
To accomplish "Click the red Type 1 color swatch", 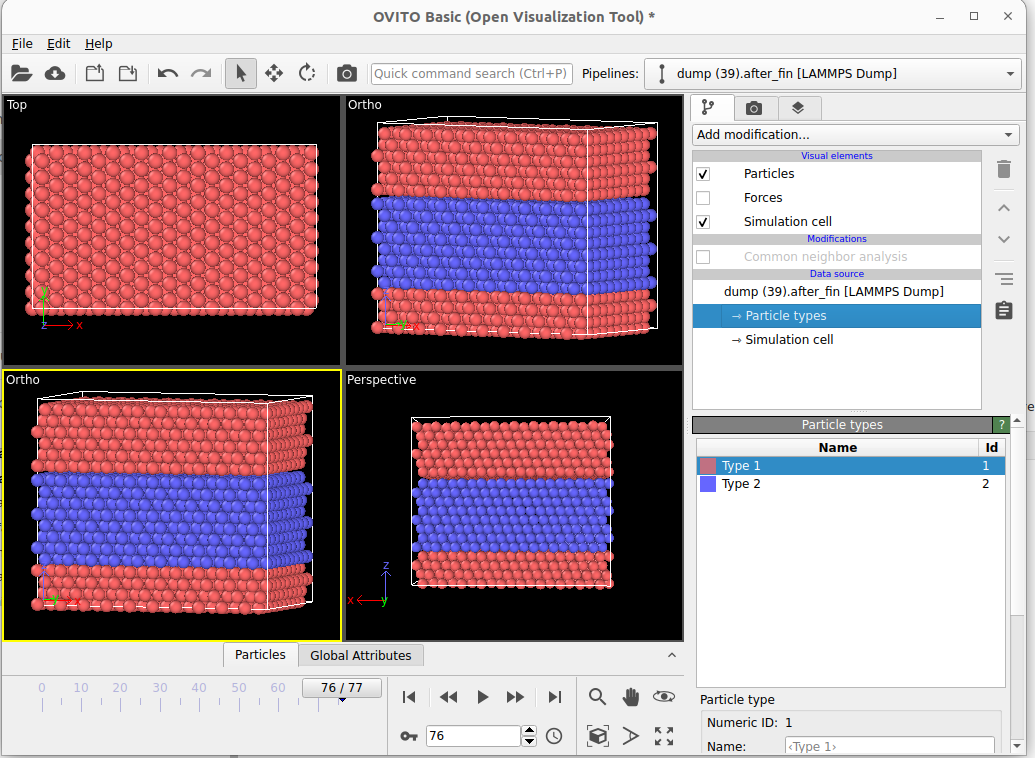I will (708, 465).
